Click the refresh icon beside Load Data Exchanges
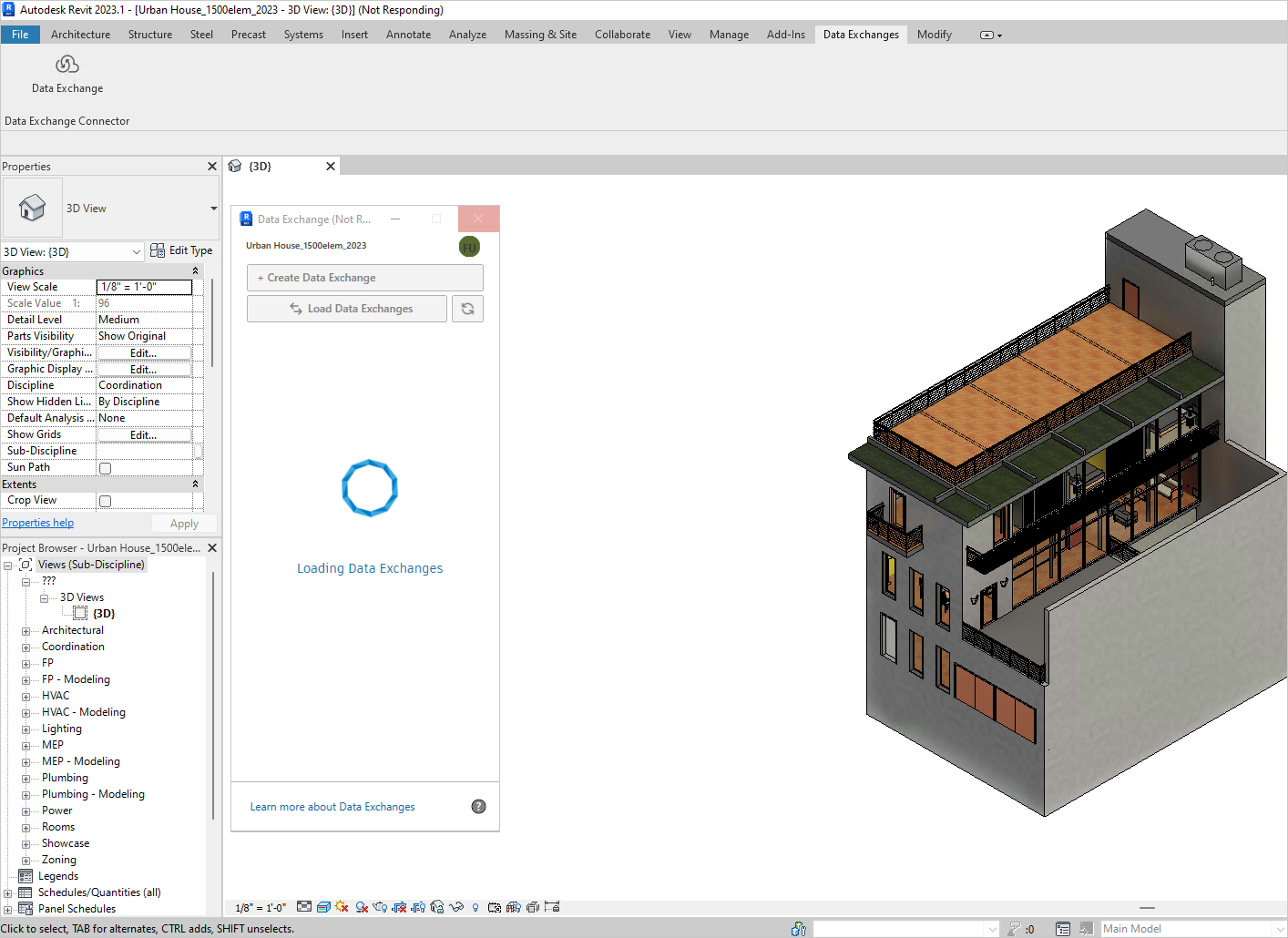Screen dimensions: 1288x938 pyautogui.click(x=467, y=309)
